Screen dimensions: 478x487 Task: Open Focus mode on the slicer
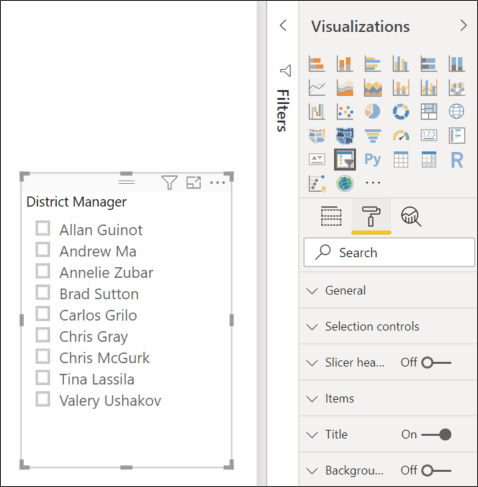pyautogui.click(x=194, y=182)
